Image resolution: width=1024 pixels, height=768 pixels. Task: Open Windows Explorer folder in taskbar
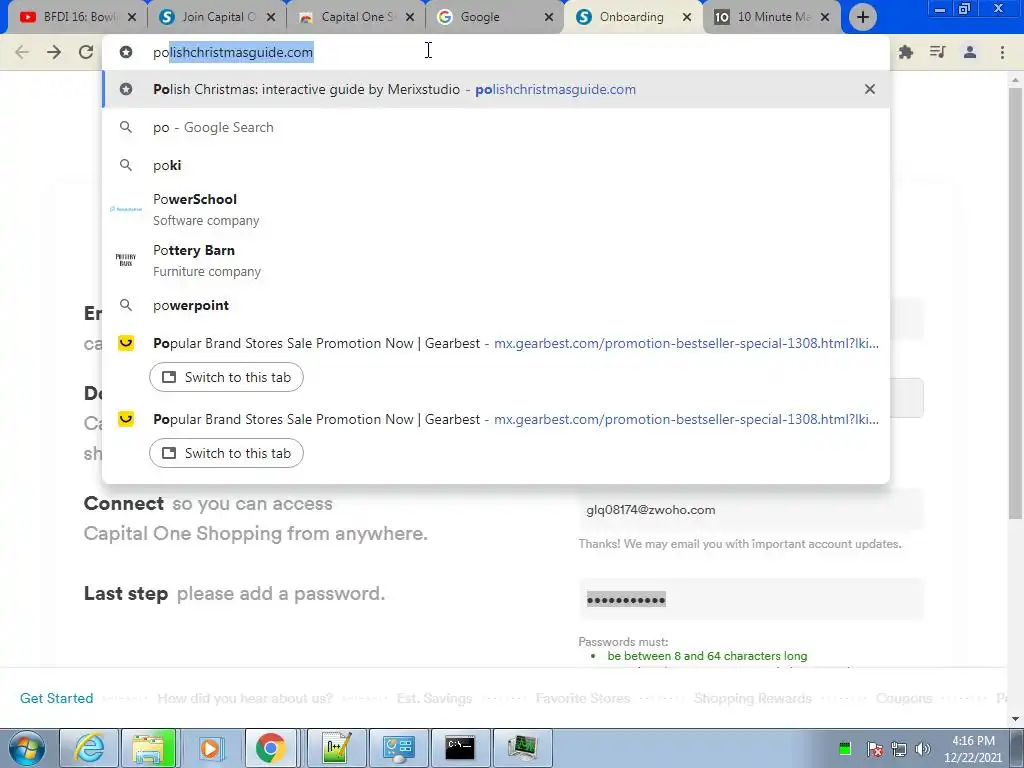[x=148, y=748]
